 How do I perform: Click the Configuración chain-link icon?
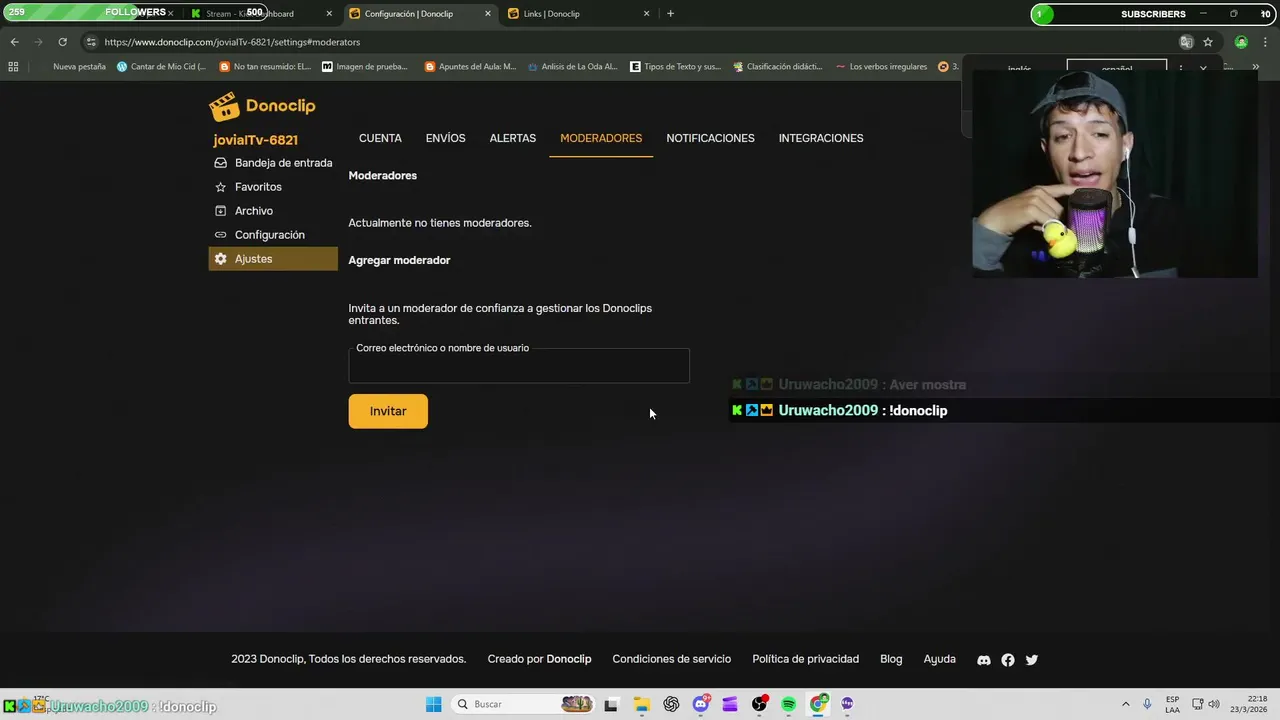tap(221, 235)
